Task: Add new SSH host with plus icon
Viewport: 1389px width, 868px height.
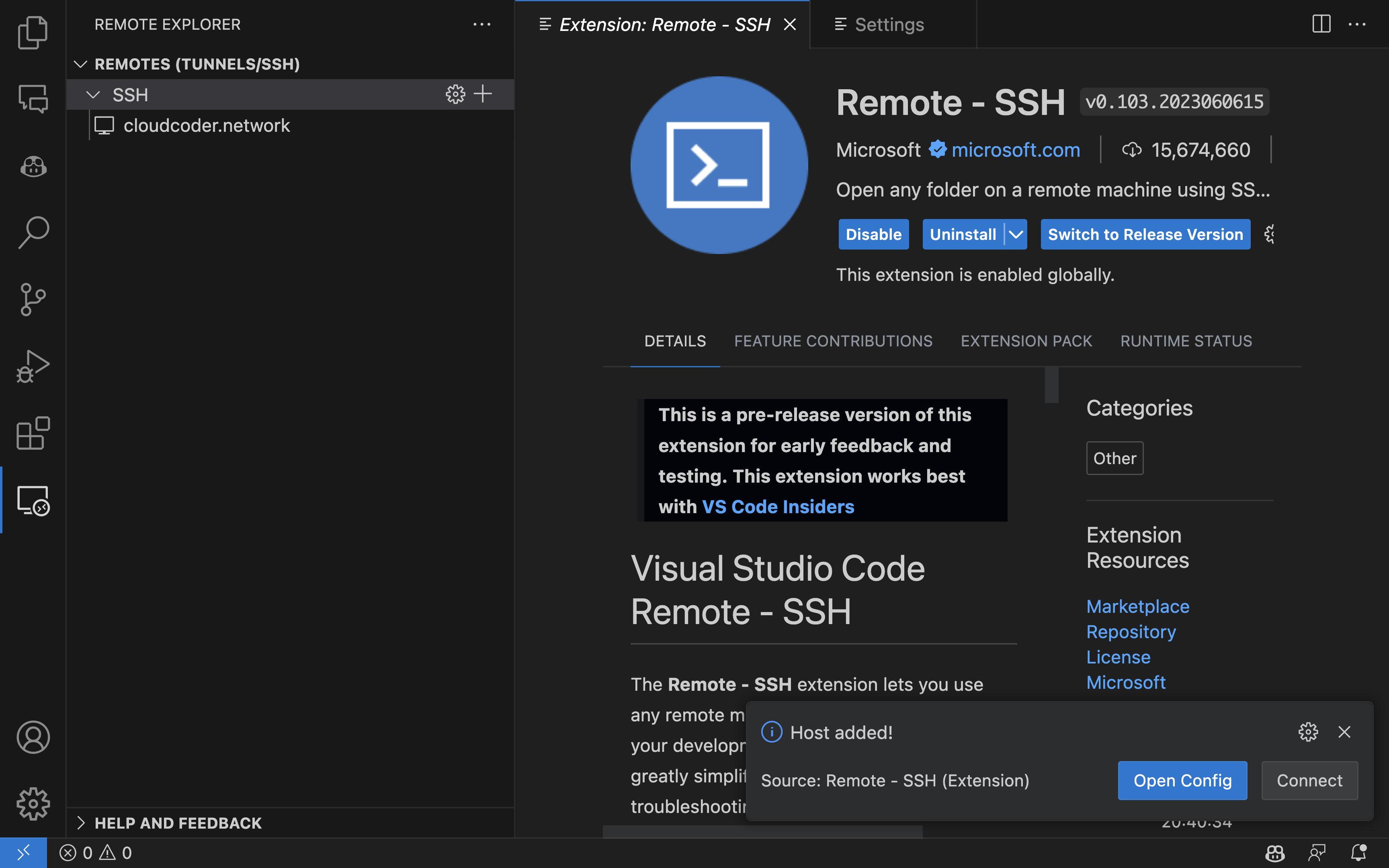Action: click(483, 94)
